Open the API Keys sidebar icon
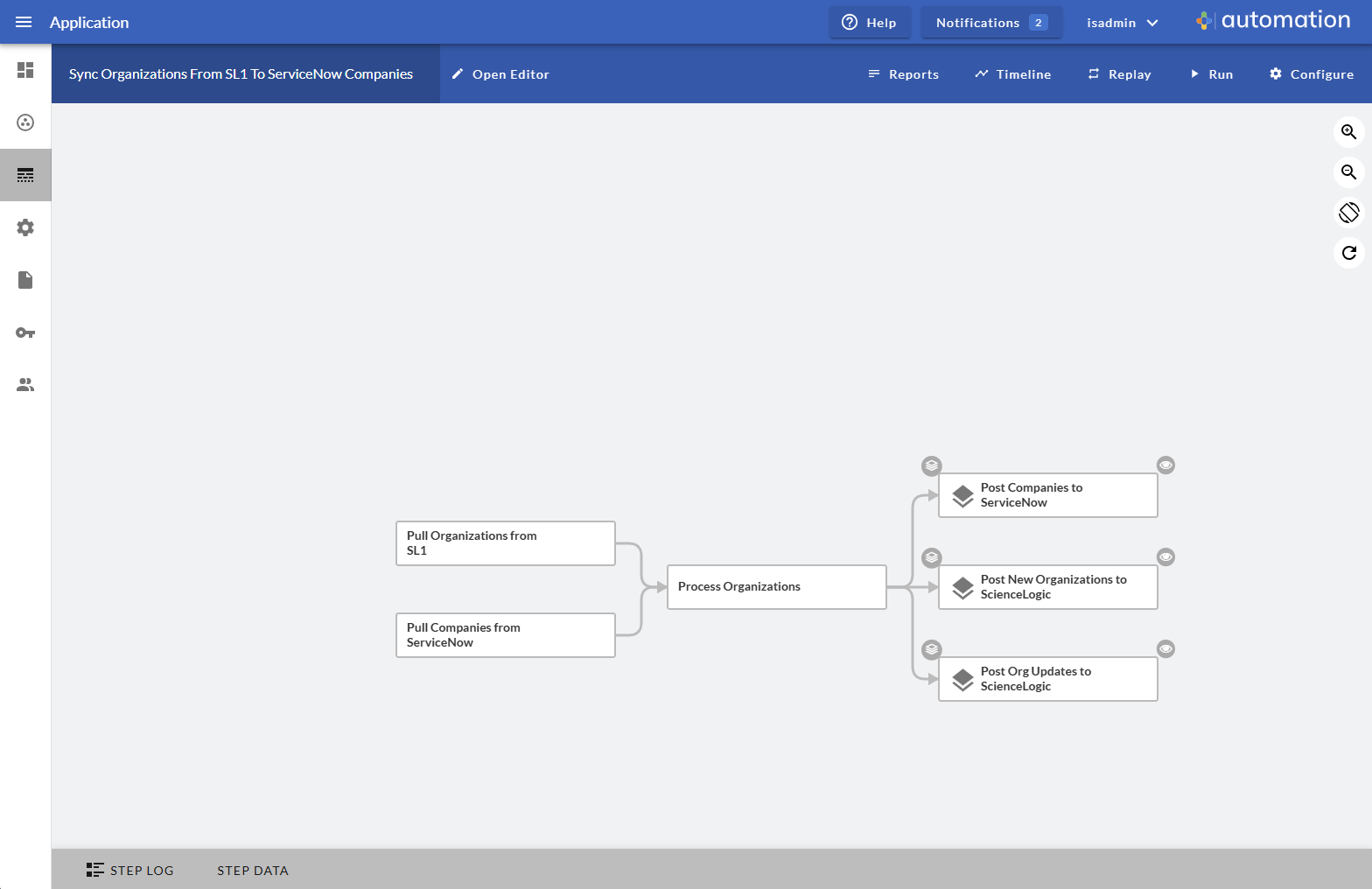Viewport: 1372px width, 889px height. tap(25, 332)
